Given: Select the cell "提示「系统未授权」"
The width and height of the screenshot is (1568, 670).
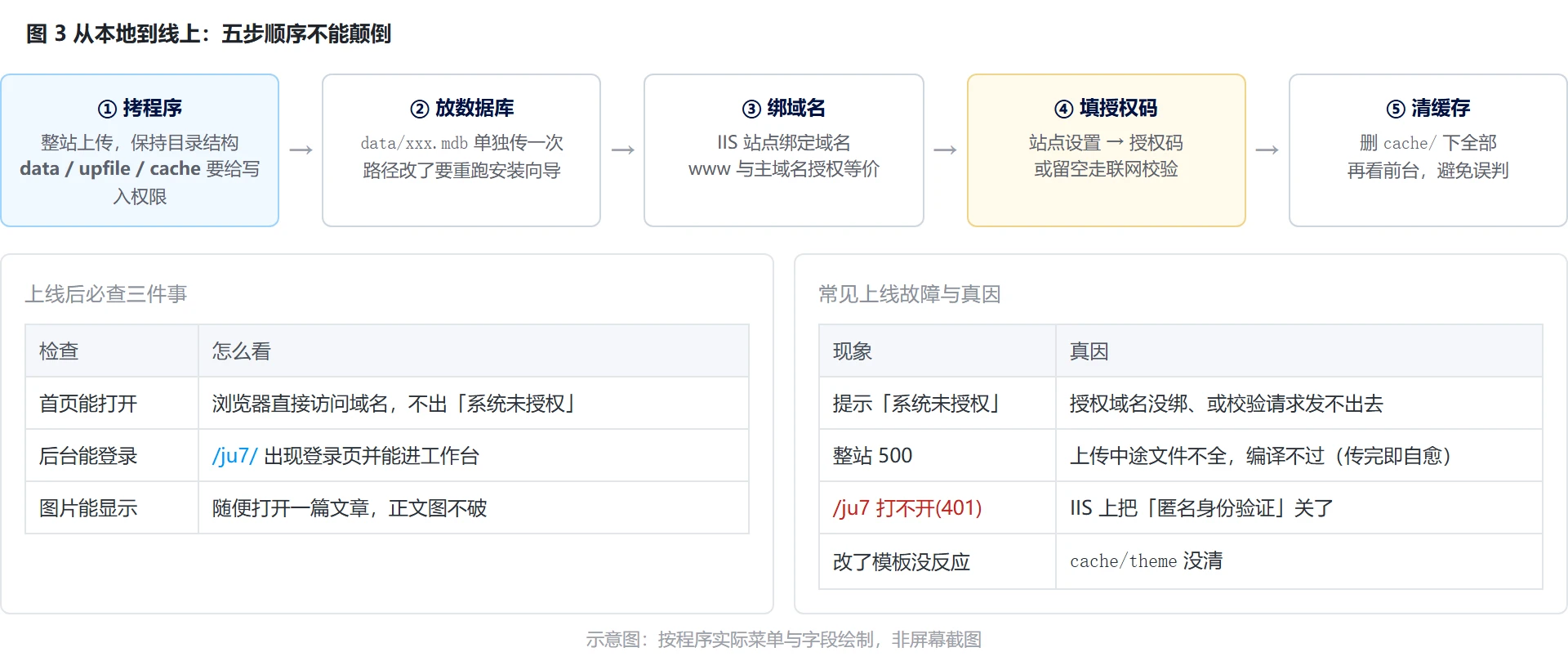Looking at the screenshot, I should click(938, 404).
